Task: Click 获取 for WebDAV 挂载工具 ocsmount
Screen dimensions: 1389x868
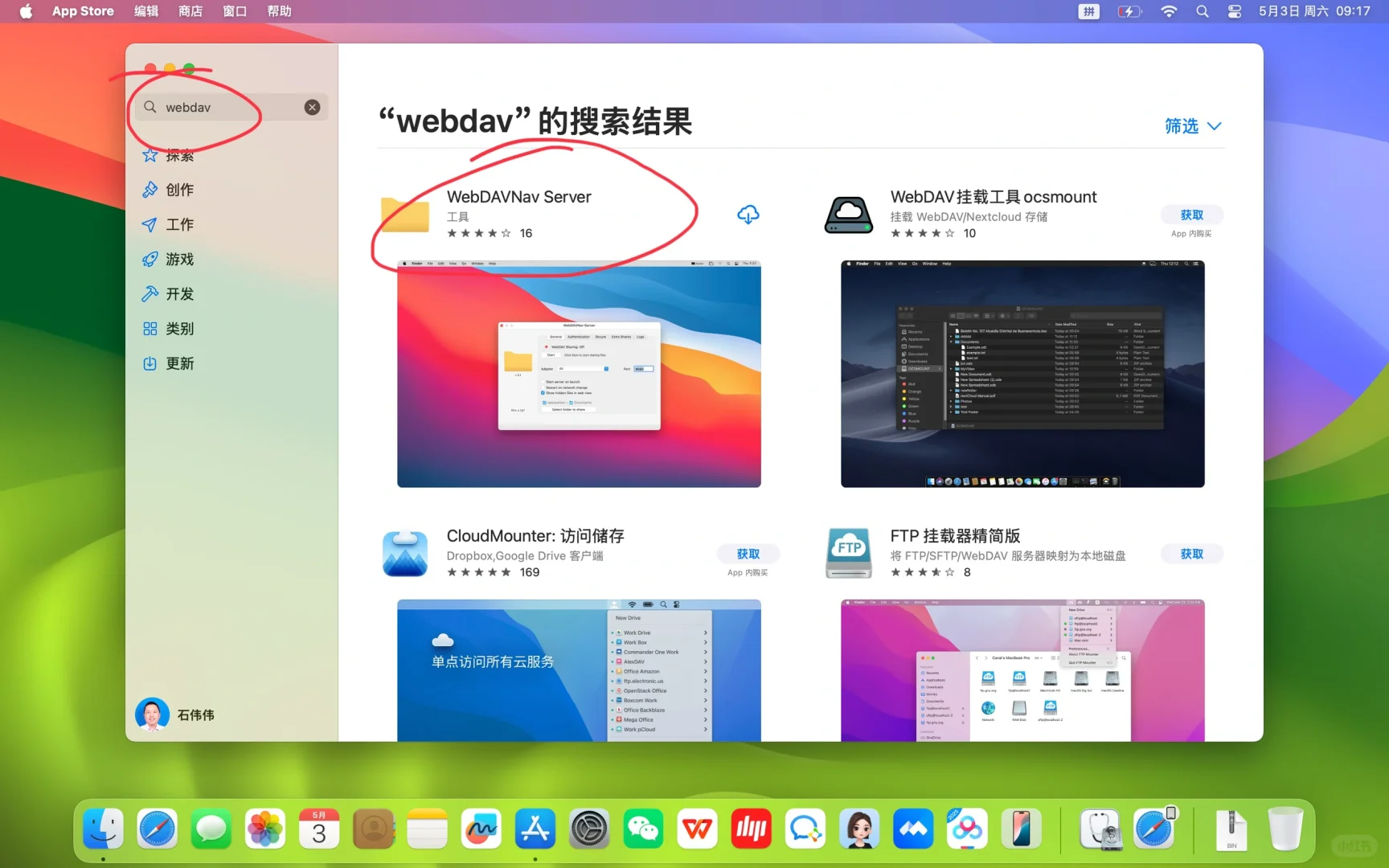Action: (x=1192, y=215)
